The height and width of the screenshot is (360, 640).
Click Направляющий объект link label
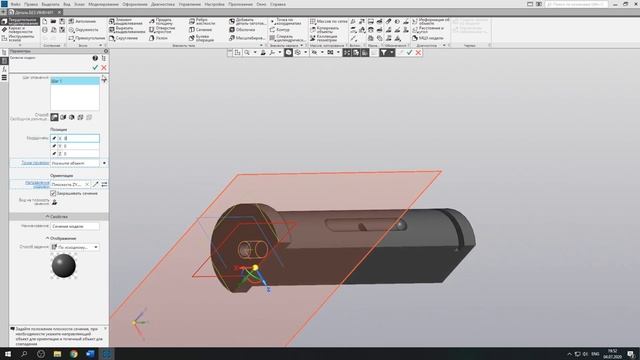37,184
